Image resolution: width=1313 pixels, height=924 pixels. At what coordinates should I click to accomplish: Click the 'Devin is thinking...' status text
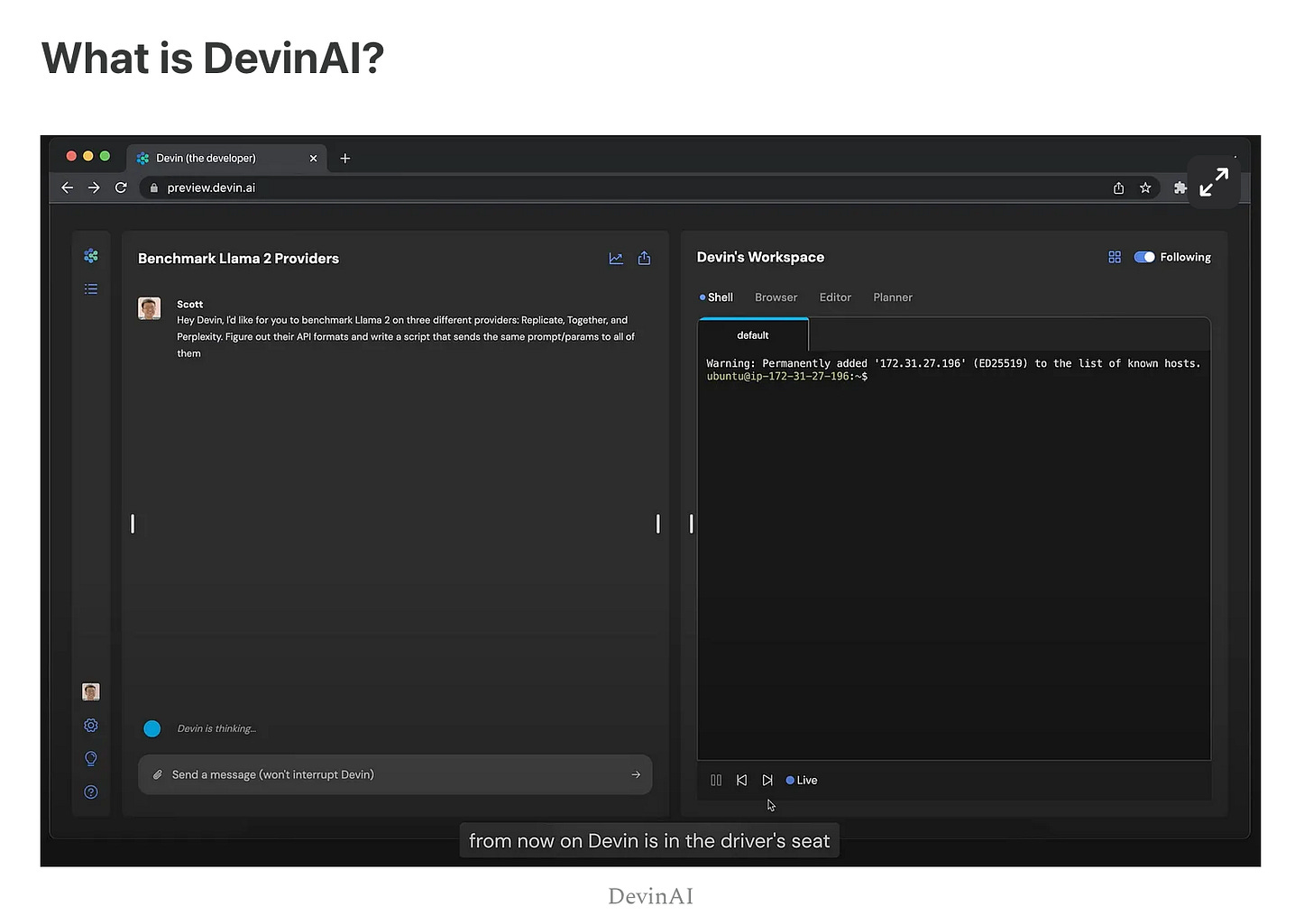(x=216, y=728)
